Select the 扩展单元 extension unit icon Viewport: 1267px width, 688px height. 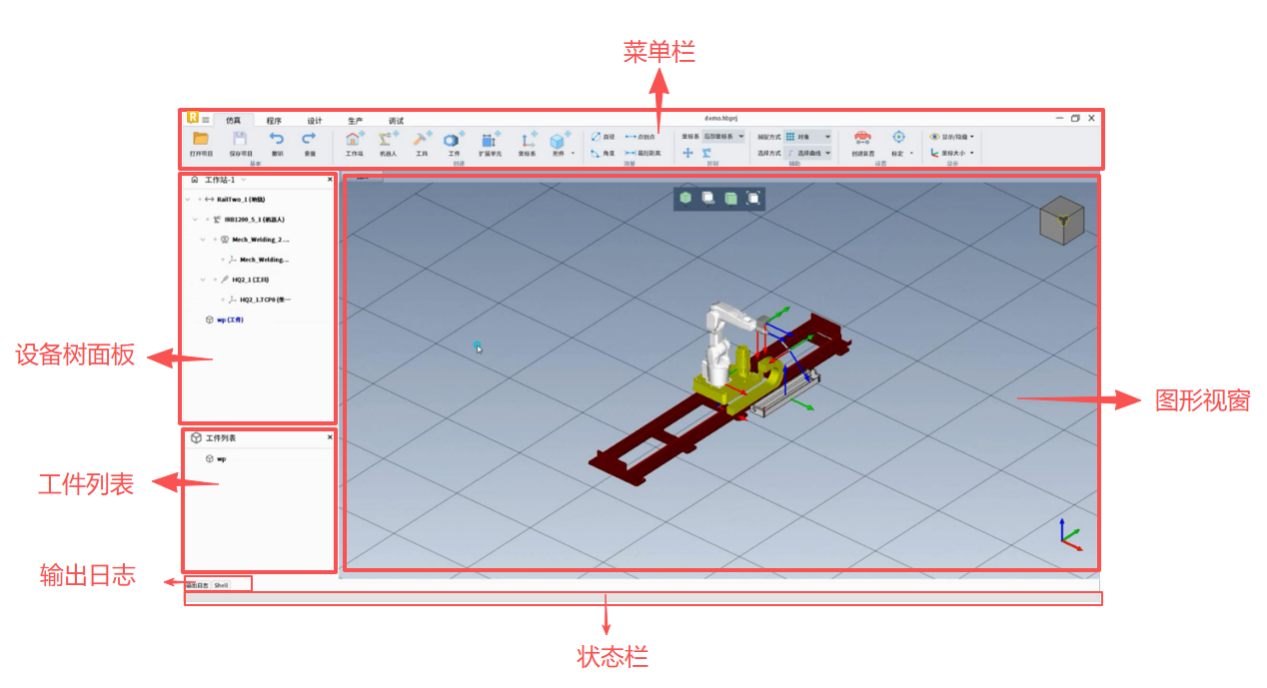point(490,140)
